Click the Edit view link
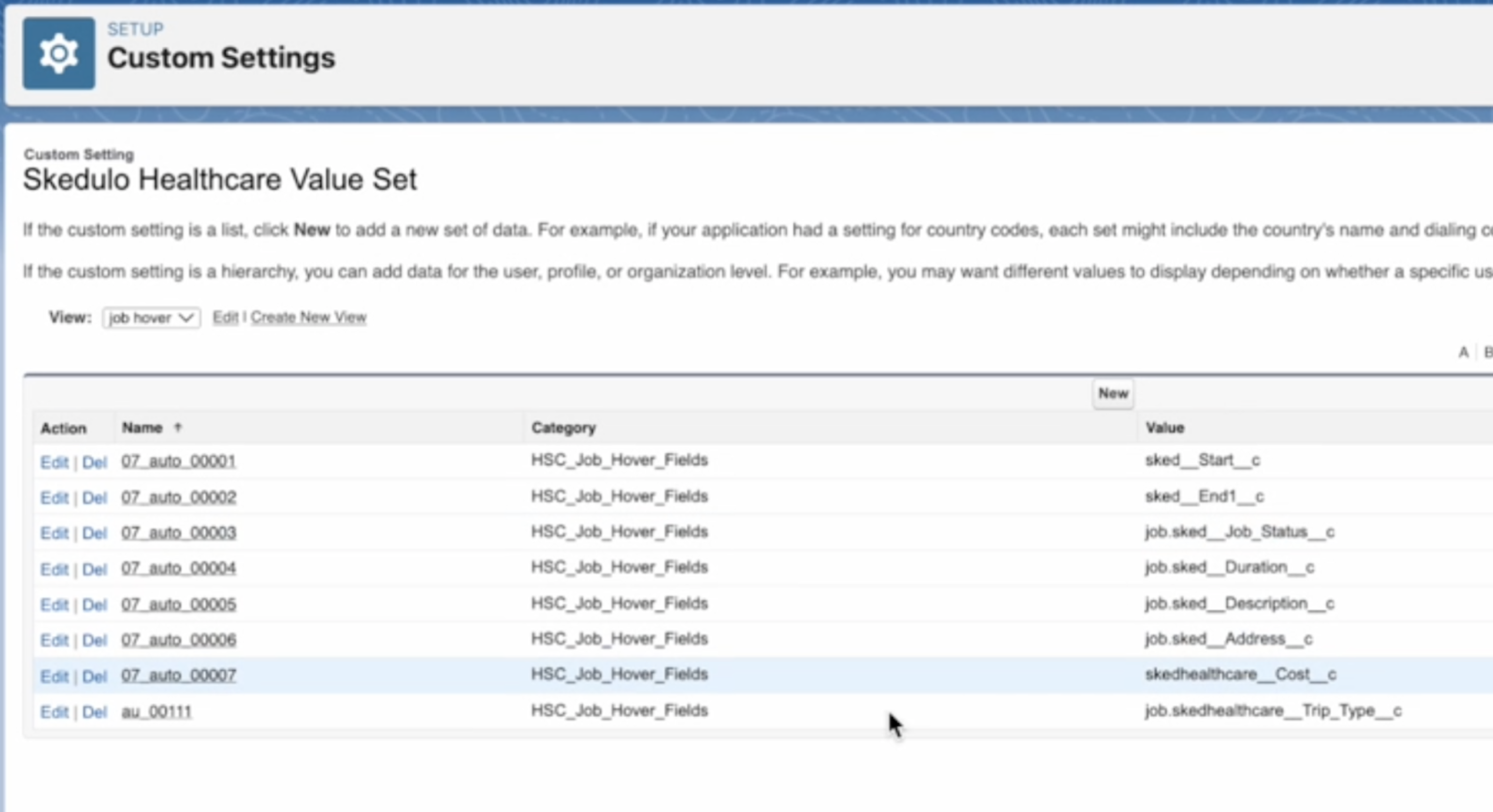 [225, 317]
